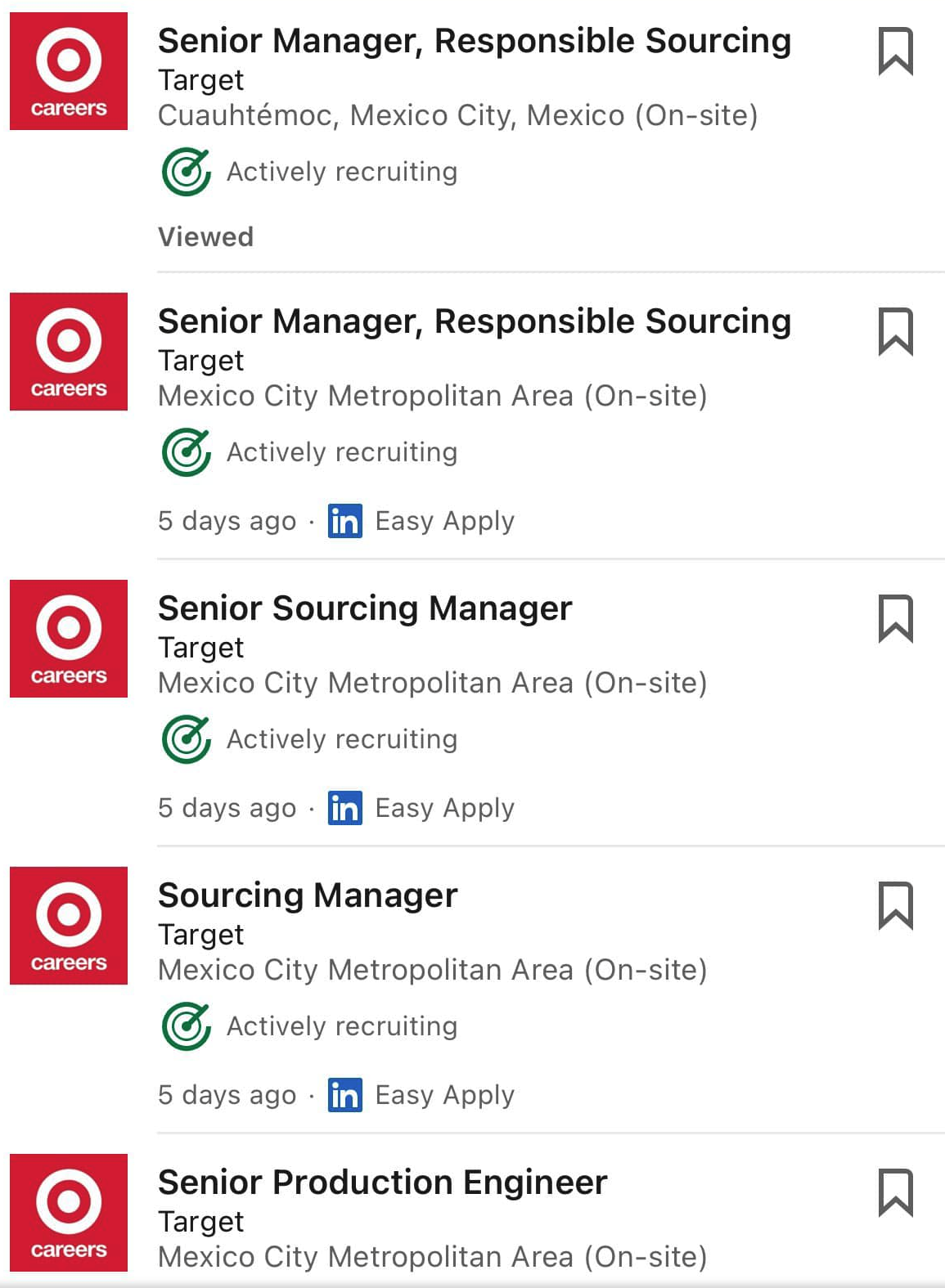
Task: Click Target careers logo beside Senior Production Engineer
Action: point(69,1212)
